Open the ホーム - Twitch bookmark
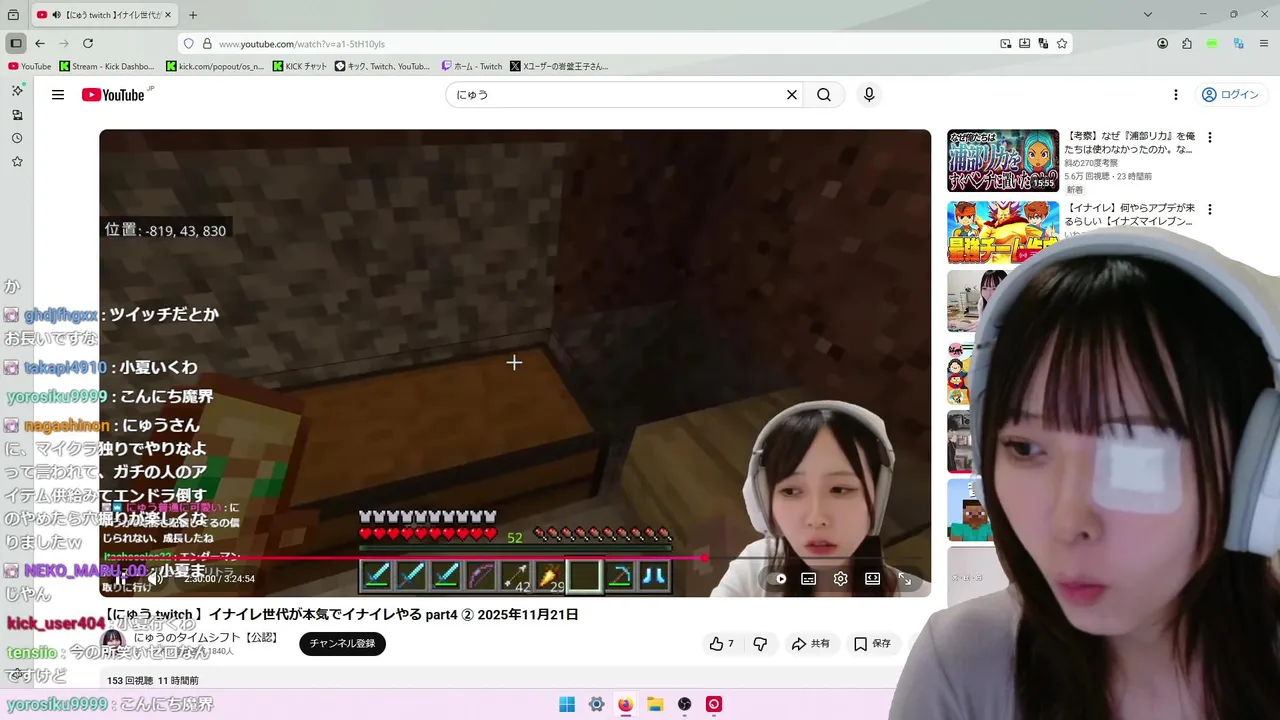This screenshot has height=720, width=1280. click(472, 67)
